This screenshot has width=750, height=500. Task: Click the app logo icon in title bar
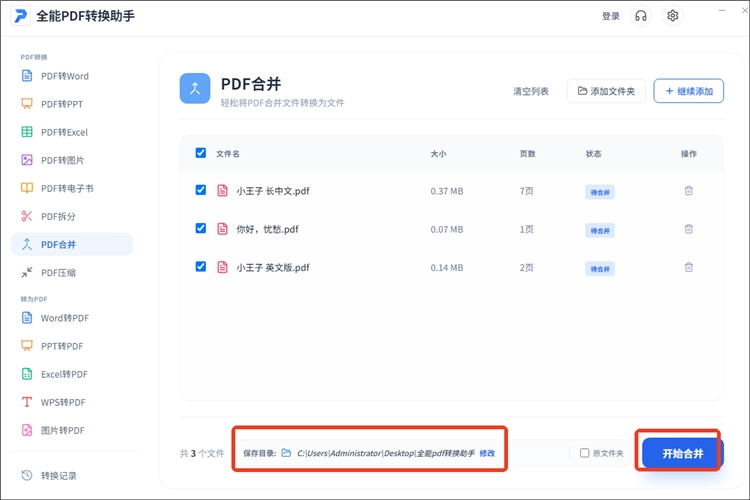pos(21,16)
